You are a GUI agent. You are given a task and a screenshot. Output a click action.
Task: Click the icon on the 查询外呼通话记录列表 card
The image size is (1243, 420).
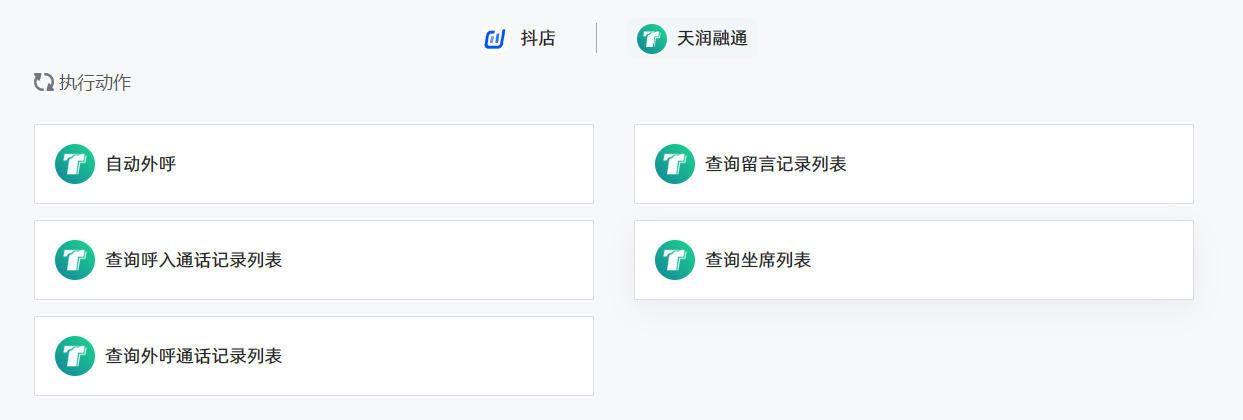coord(75,356)
